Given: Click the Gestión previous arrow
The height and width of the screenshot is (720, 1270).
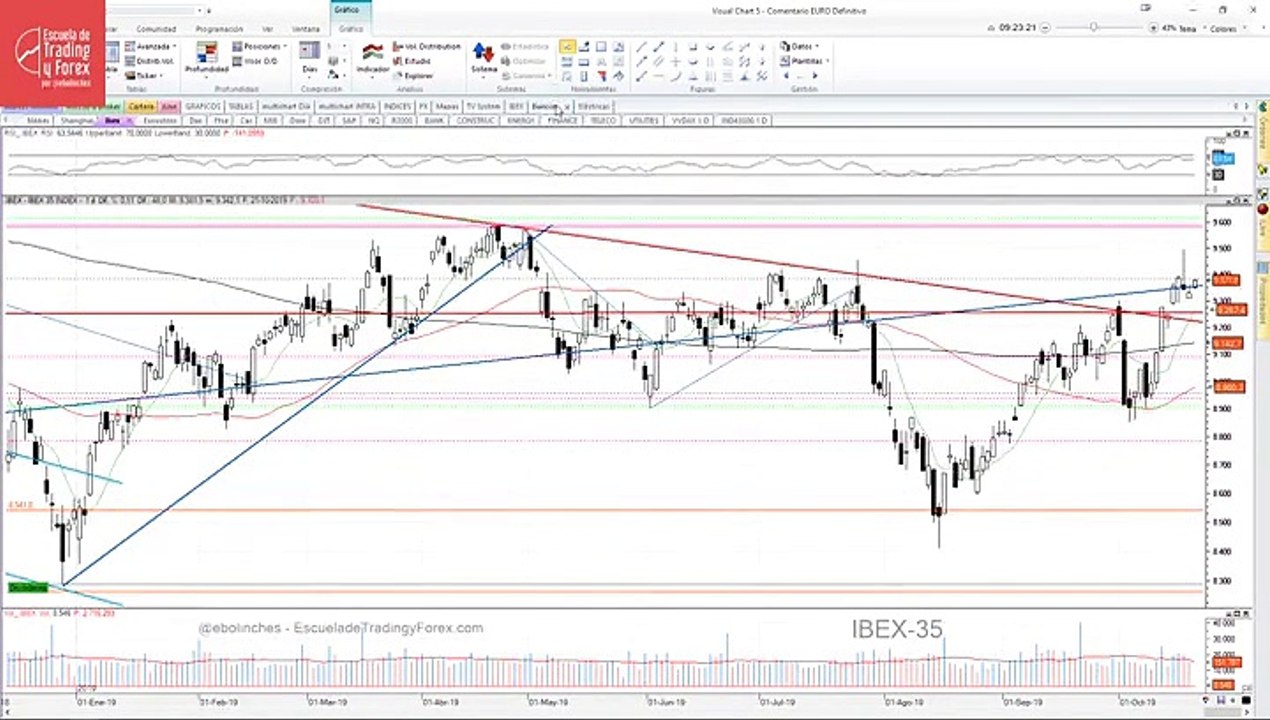Looking at the screenshot, I should [787, 76].
